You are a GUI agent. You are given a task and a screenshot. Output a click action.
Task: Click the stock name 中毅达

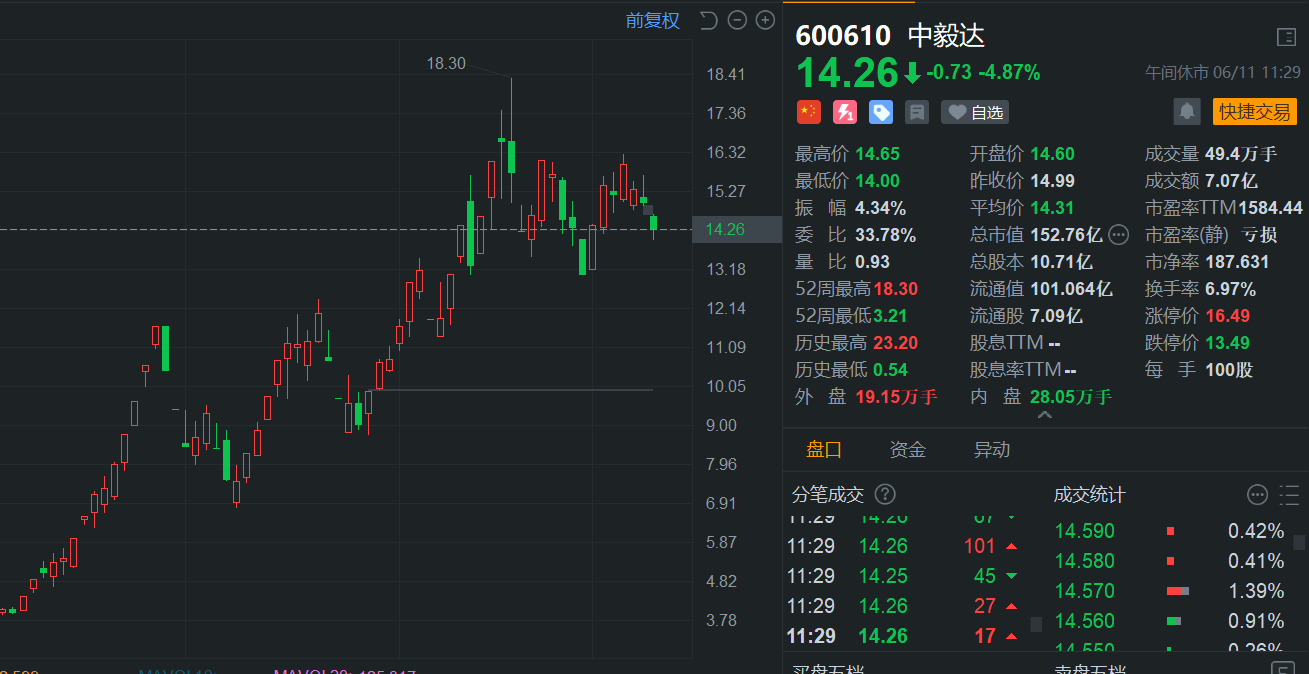[946, 36]
